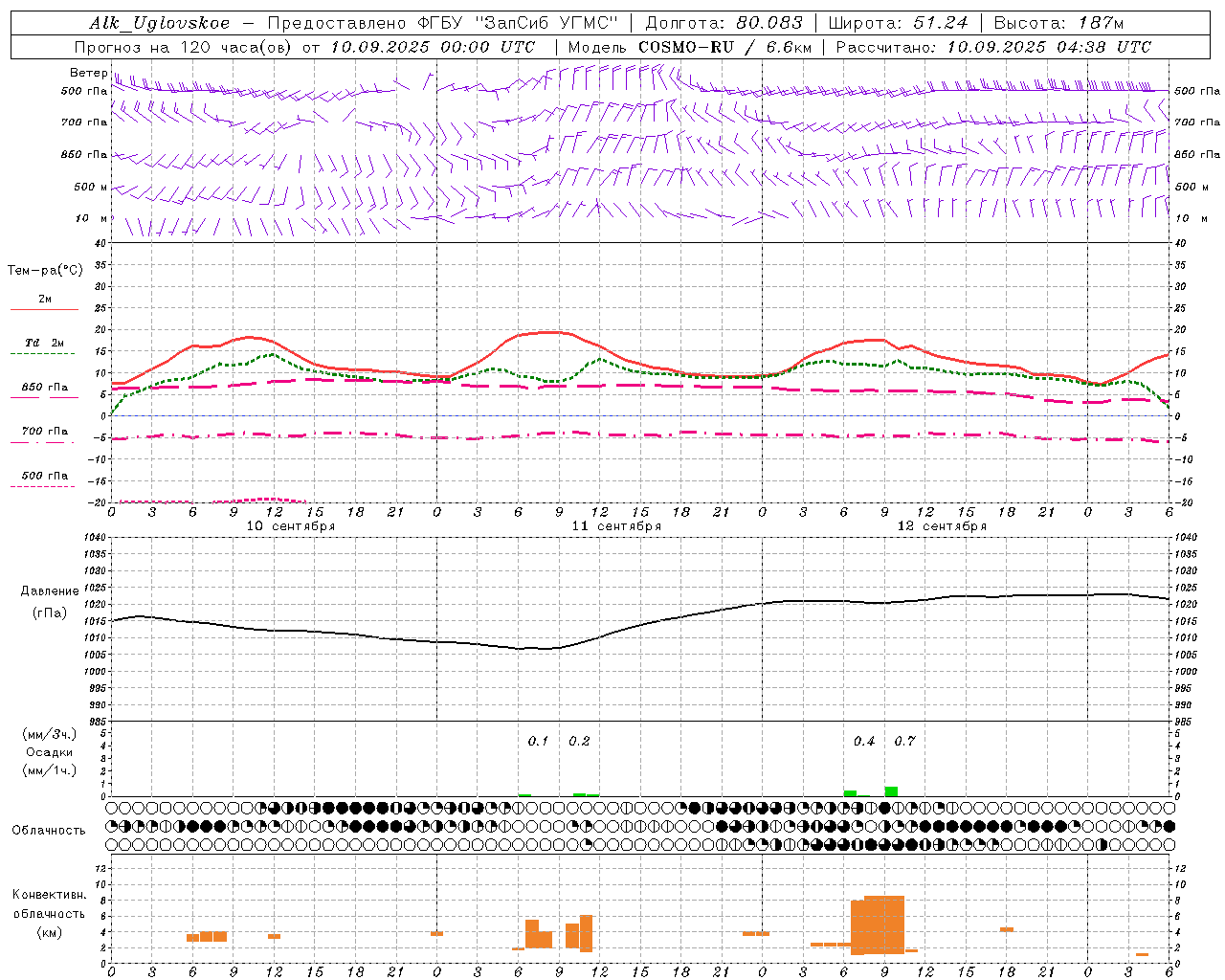This screenshot has width=1225, height=980.
Task: Click the 0.1 precipitation value
Action: coord(538,741)
